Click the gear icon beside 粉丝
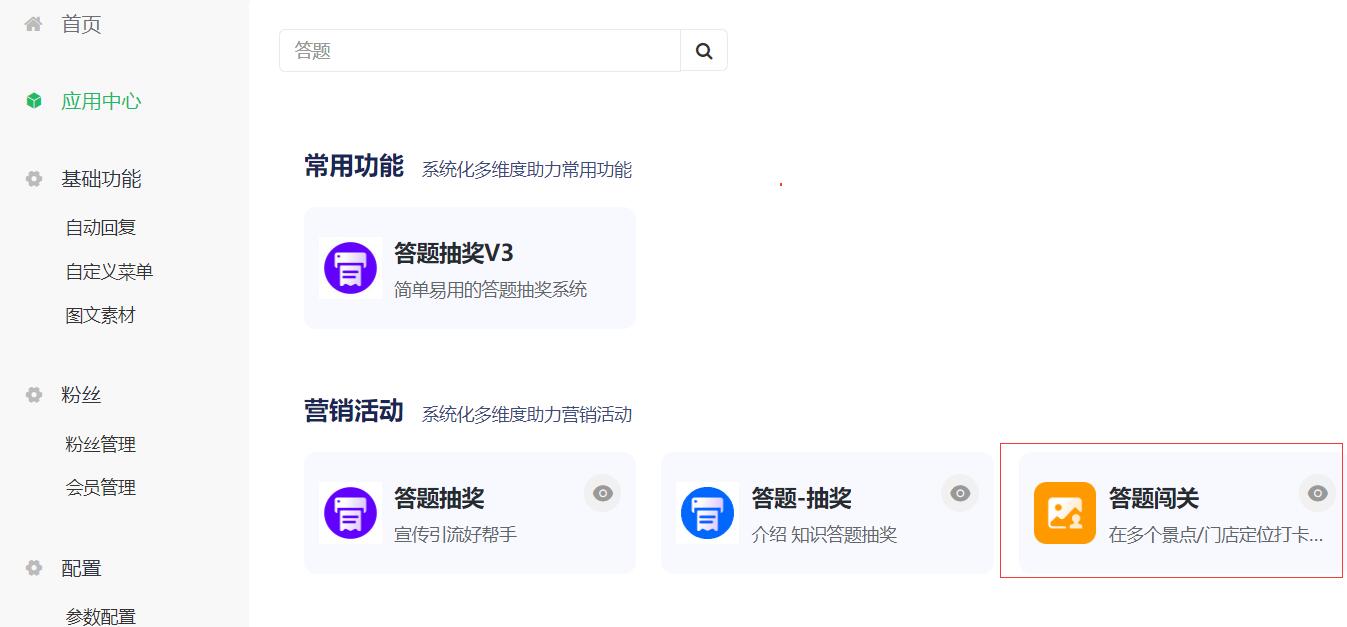Viewport: 1347px width, 627px height. (34, 395)
